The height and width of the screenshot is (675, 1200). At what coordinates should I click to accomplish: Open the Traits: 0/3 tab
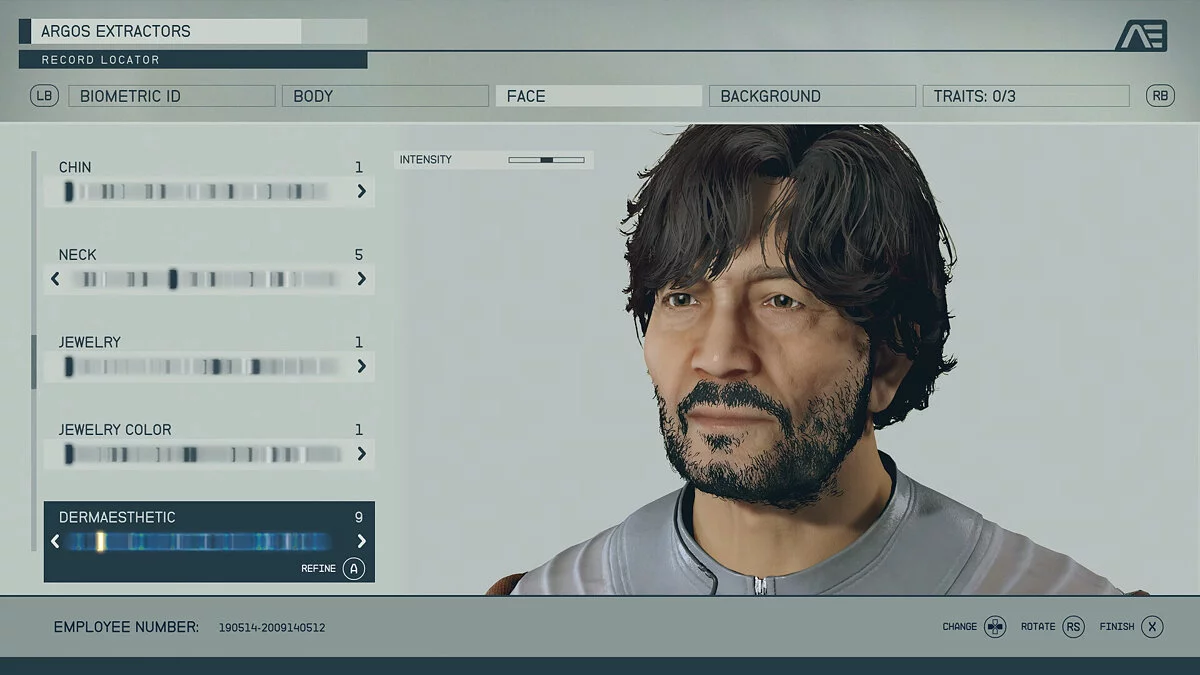click(1025, 96)
